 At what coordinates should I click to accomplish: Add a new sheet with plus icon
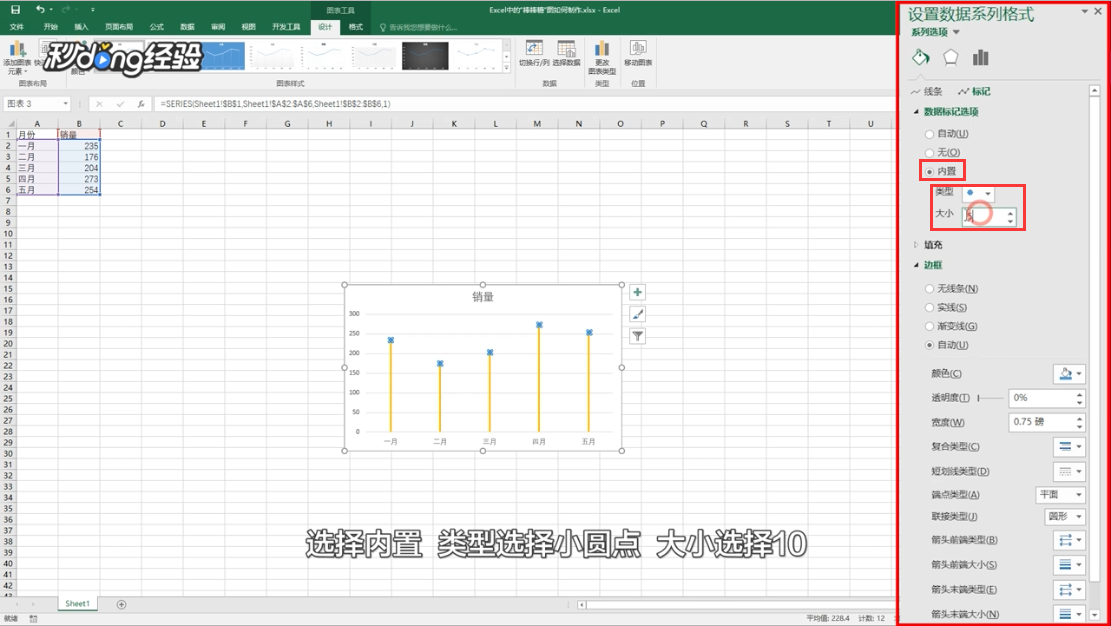[x=121, y=604]
